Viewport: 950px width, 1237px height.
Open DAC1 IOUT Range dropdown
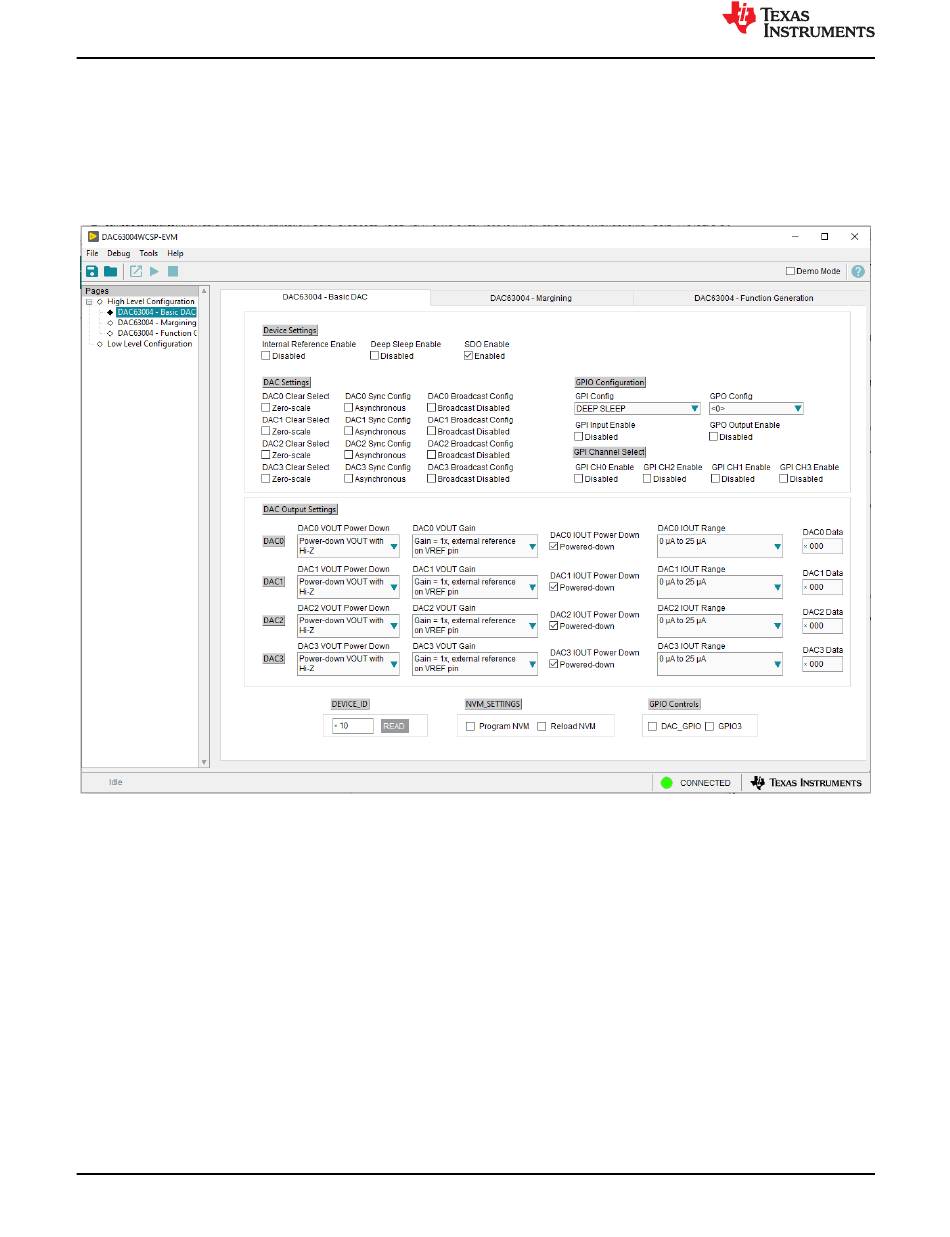click(x=719, y=586)
